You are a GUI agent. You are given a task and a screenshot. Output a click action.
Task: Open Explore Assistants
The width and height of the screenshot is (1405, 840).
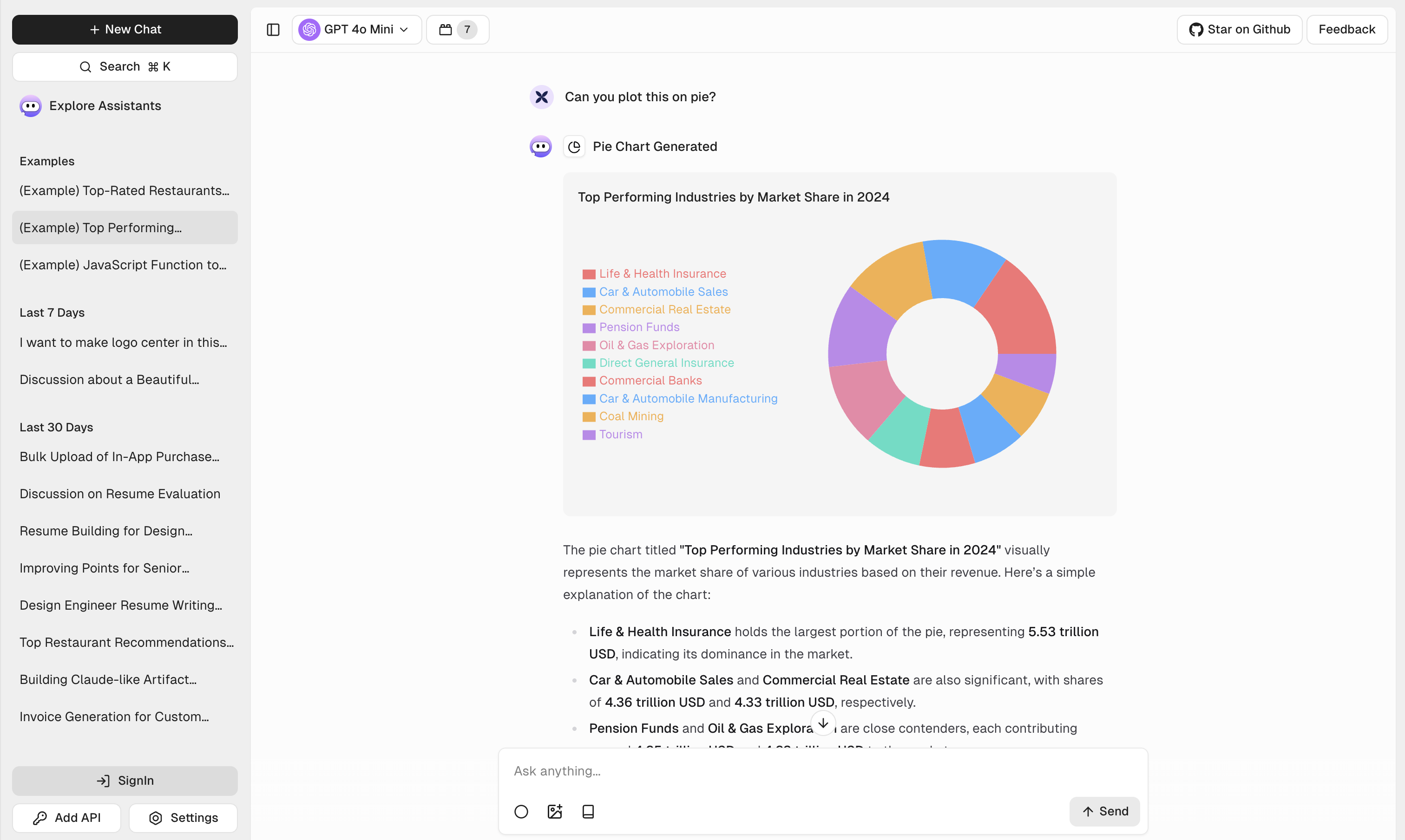pos(105,106)
